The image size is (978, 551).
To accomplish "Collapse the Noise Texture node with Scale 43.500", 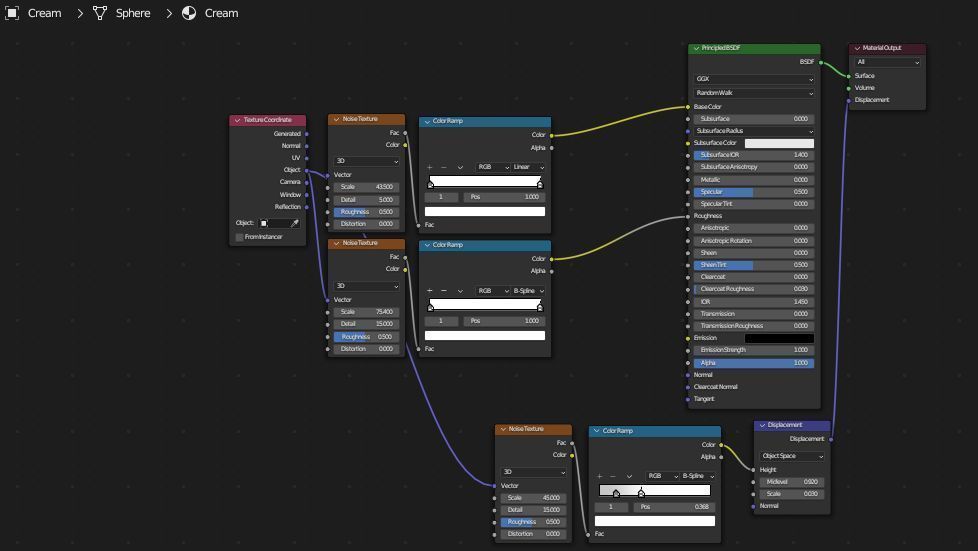I will pyautogui.click(x=337, y=119).
